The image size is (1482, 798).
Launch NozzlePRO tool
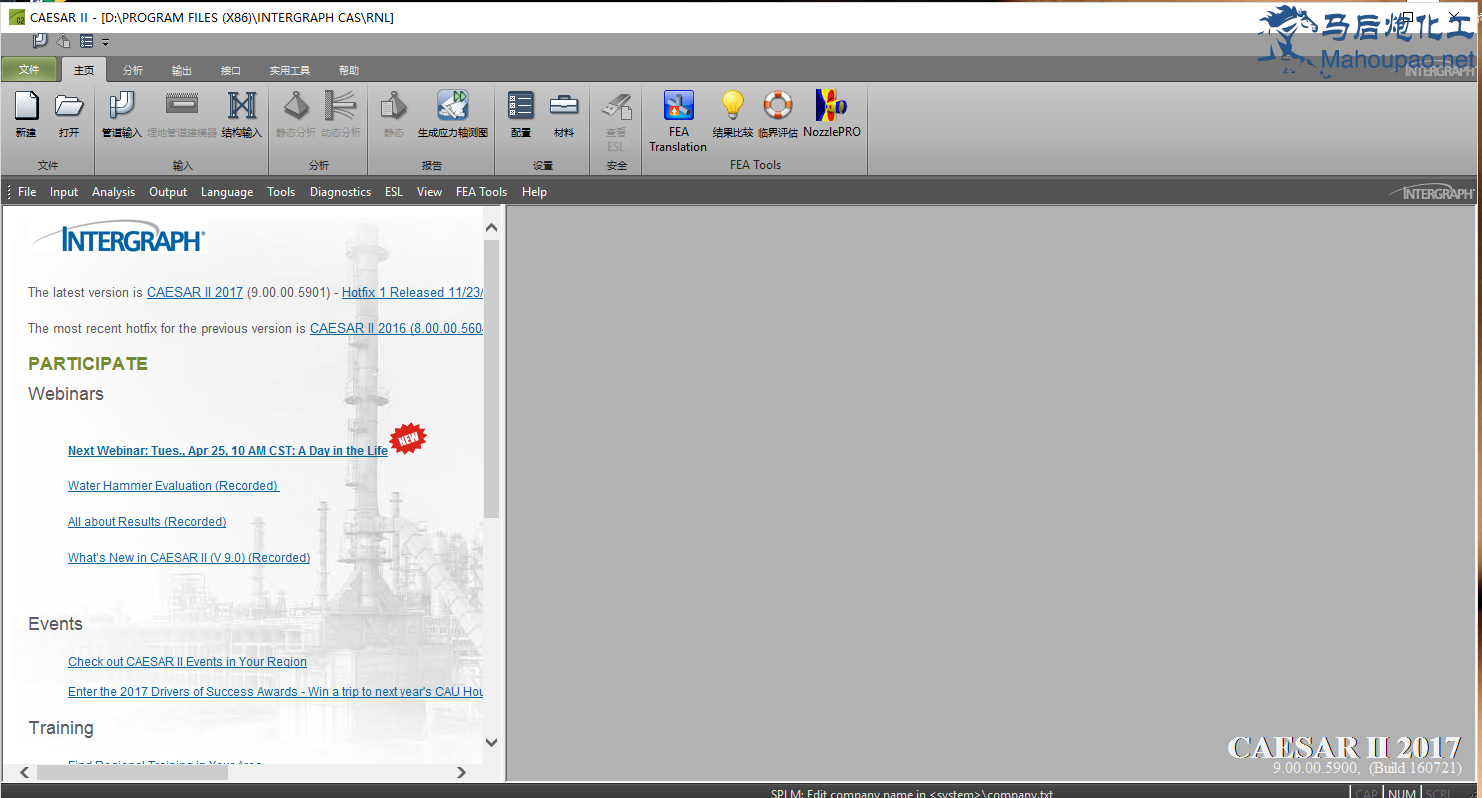point(832,114)
